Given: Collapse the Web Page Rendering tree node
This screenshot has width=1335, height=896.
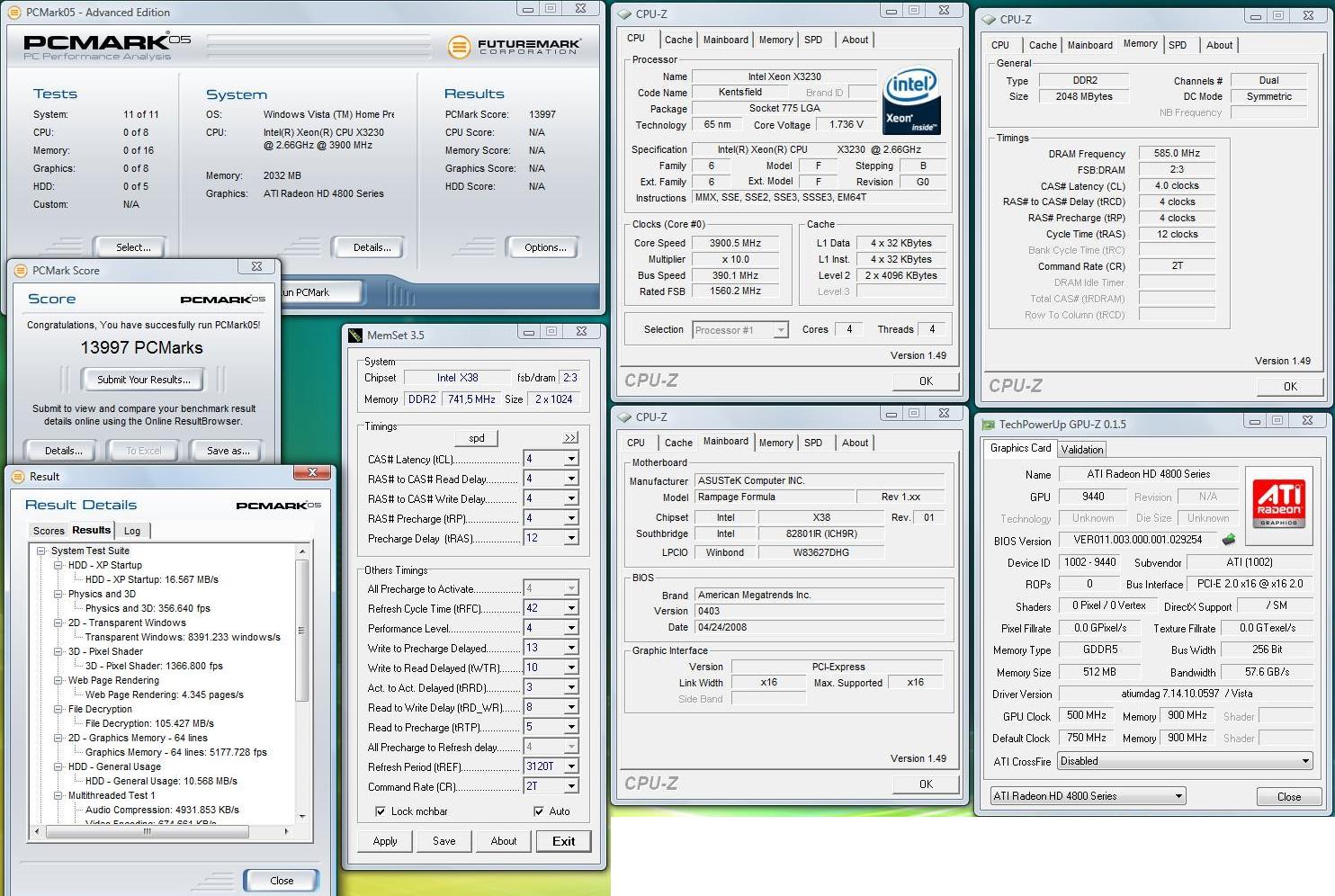Looking at the screenshot, I should (x=58, y=680).
